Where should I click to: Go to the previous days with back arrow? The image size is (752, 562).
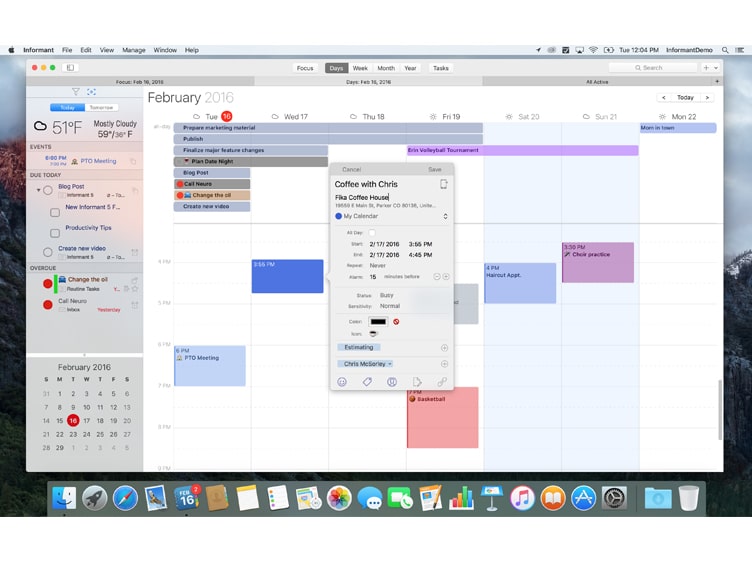pos(664,97)
